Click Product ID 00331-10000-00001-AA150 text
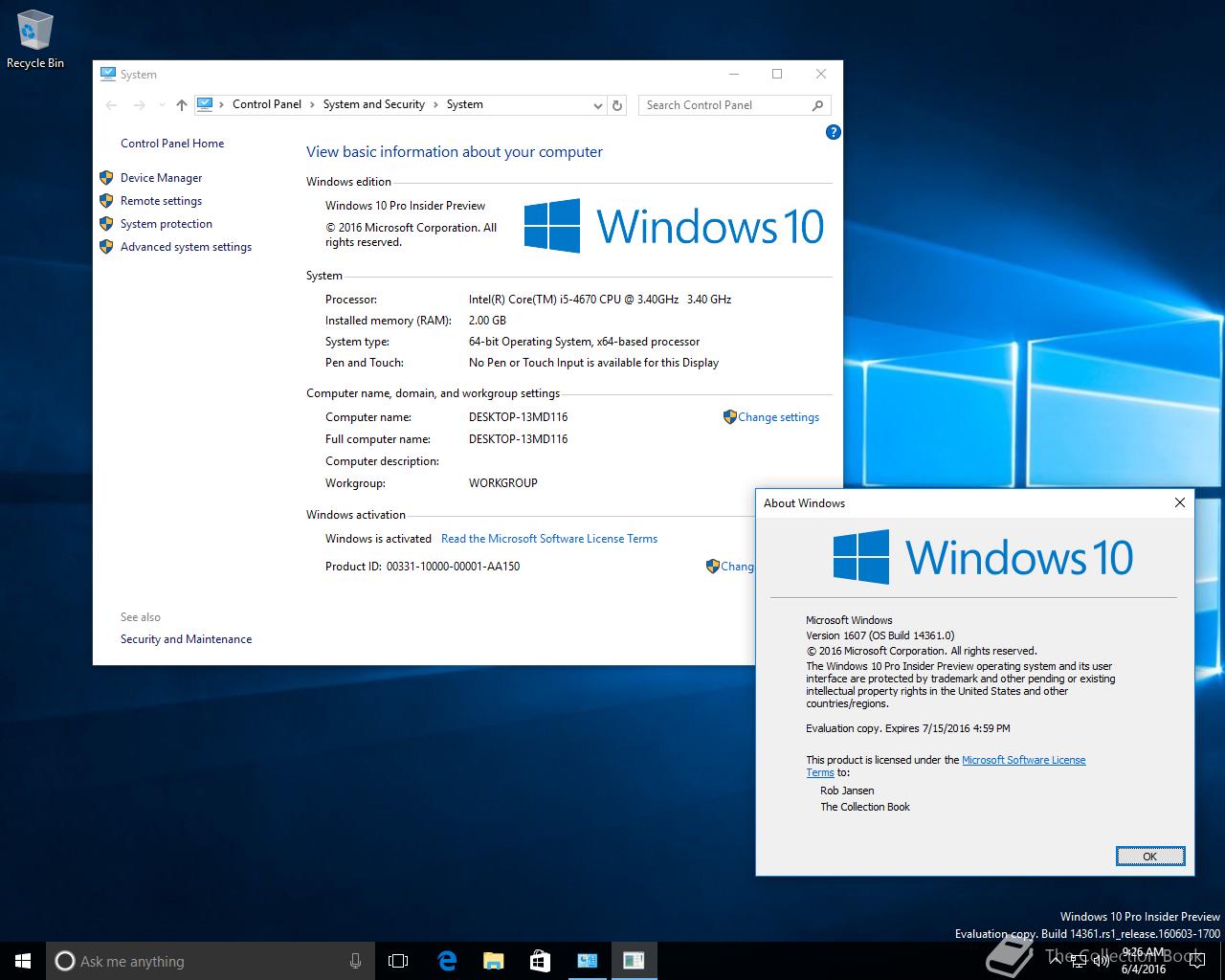 [422, 567]
